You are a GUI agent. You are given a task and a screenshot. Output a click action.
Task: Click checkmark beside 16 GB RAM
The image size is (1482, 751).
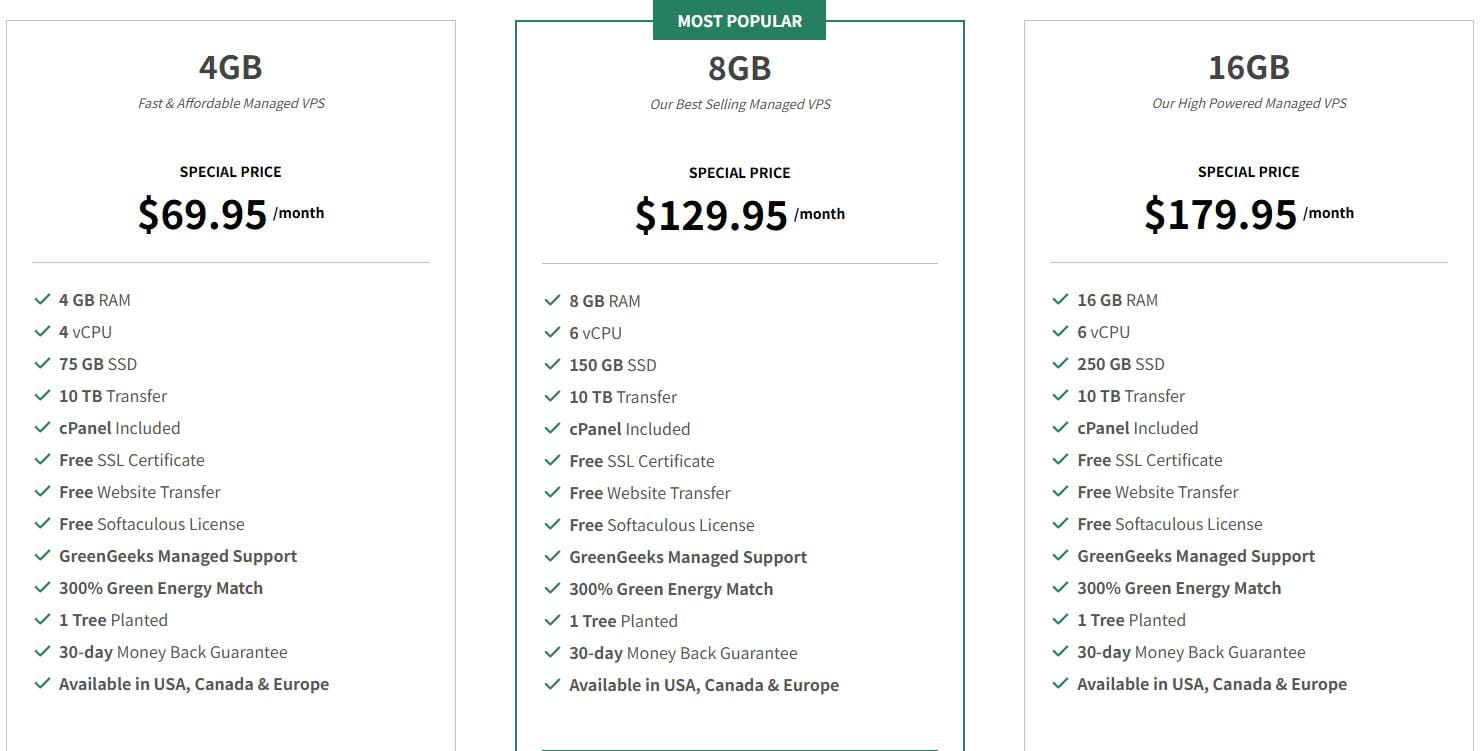pyautogui.click(x=1060, y=300)
